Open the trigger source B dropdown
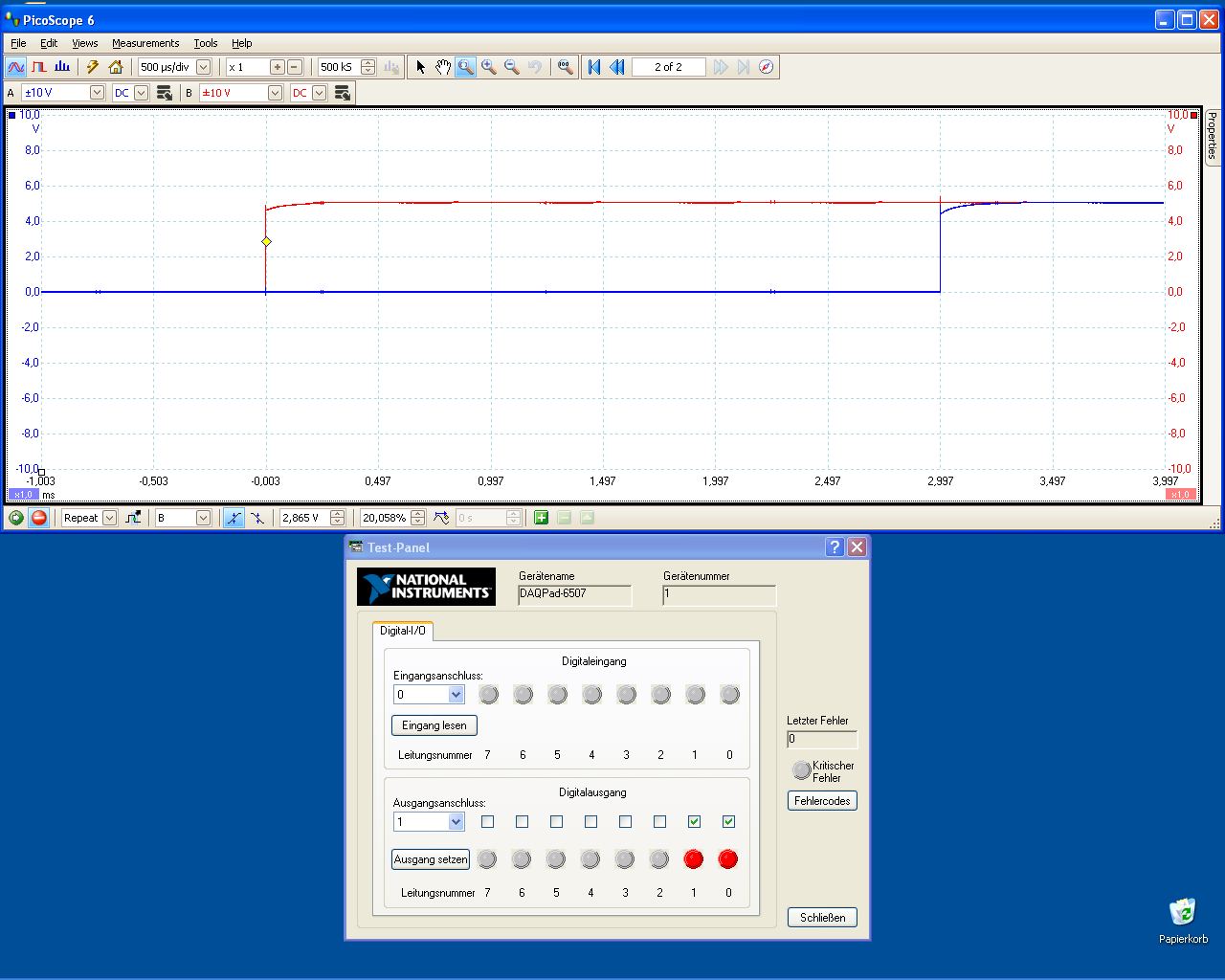The width and height of the screenshot is (1225, 980). [x=203, y=518]
